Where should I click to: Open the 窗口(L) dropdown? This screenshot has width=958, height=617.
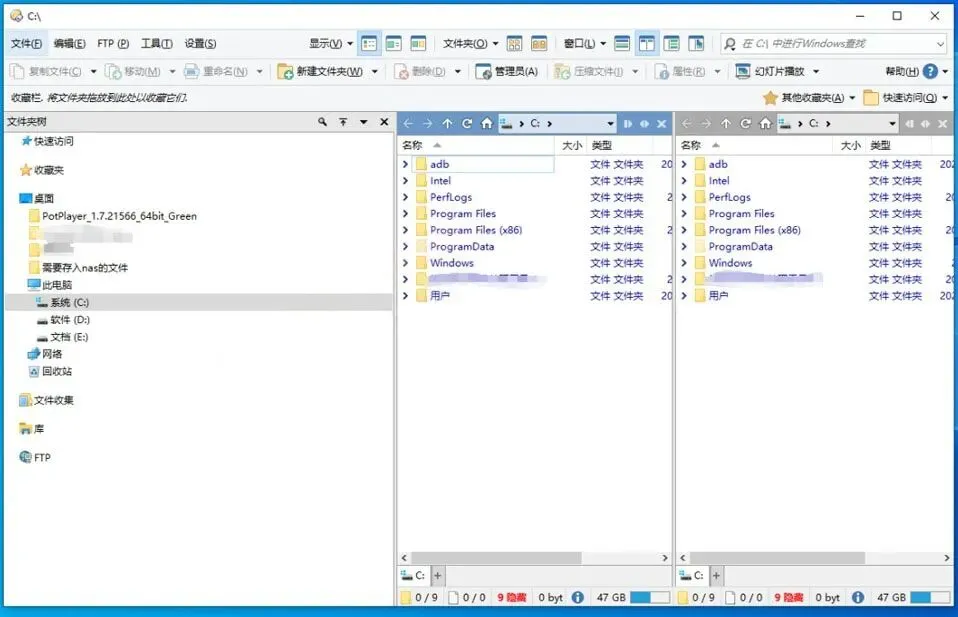click(x=584, y=43)
